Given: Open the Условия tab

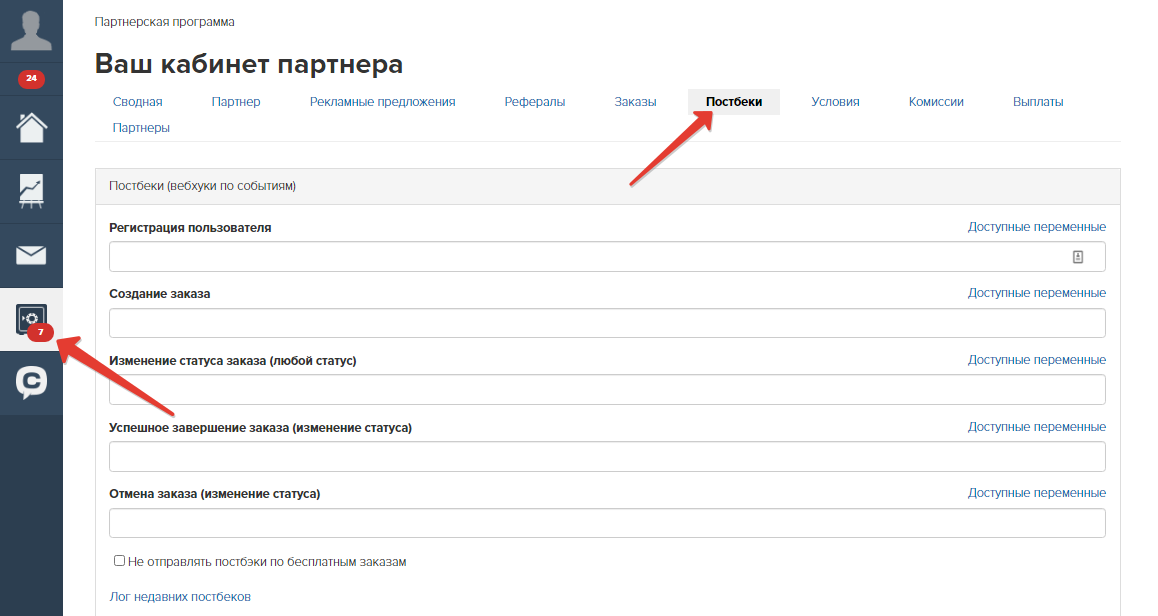Looking at the screenshot, I should pos(835,102).
